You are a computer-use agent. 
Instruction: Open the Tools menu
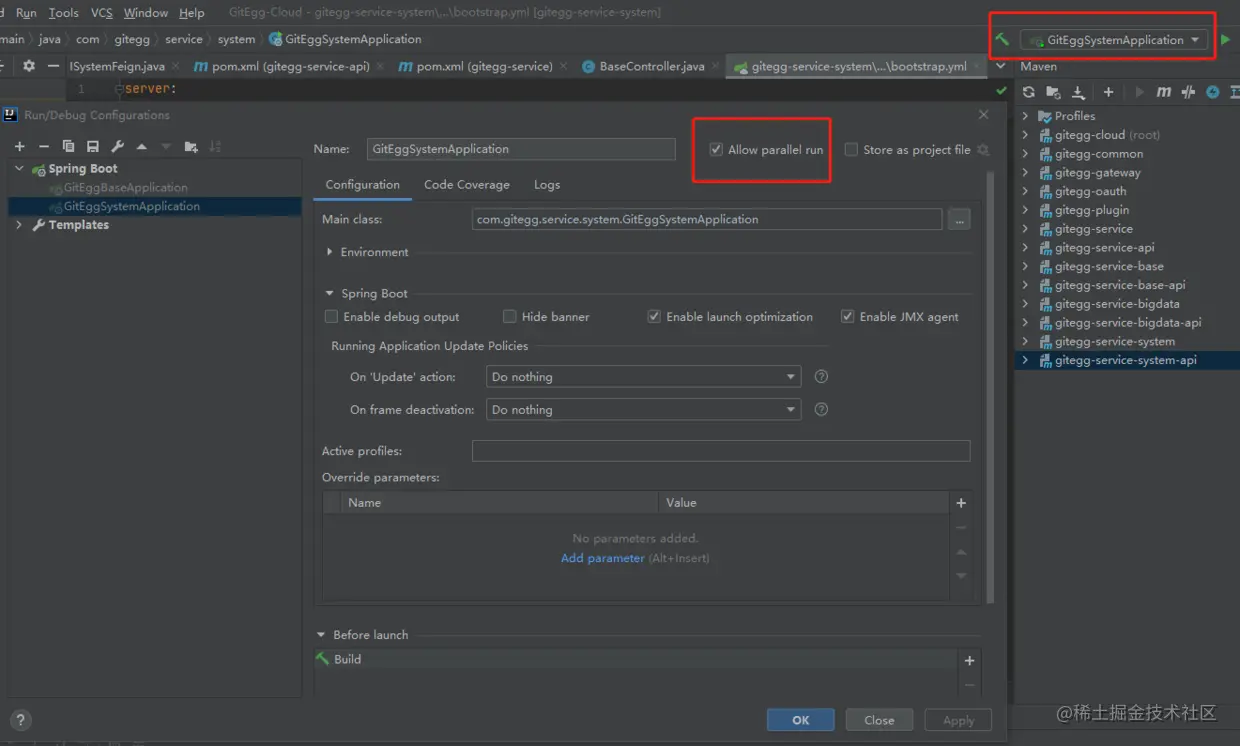point(63,13)
